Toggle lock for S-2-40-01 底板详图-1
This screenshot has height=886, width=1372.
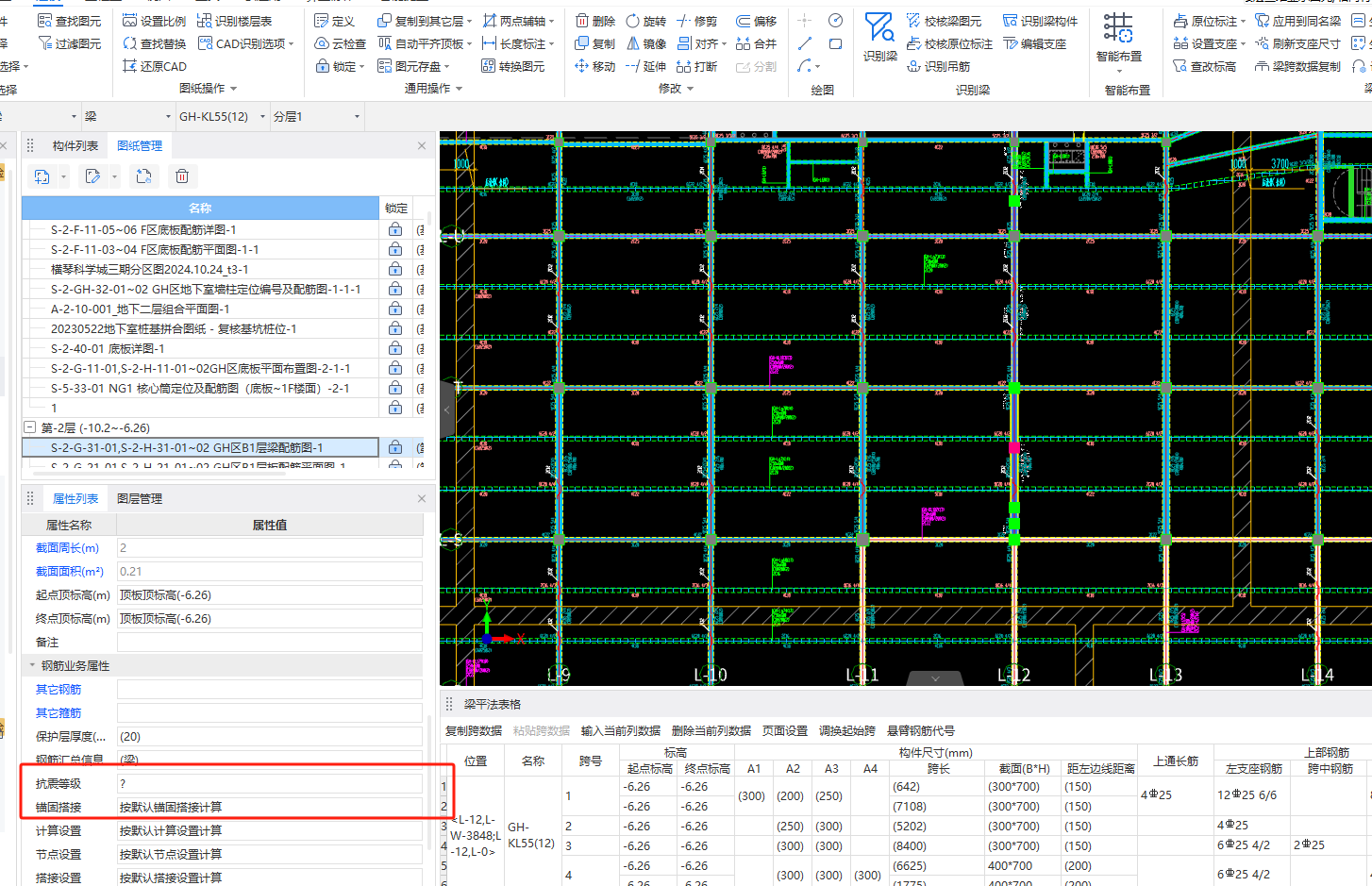(x=395, y=348)
